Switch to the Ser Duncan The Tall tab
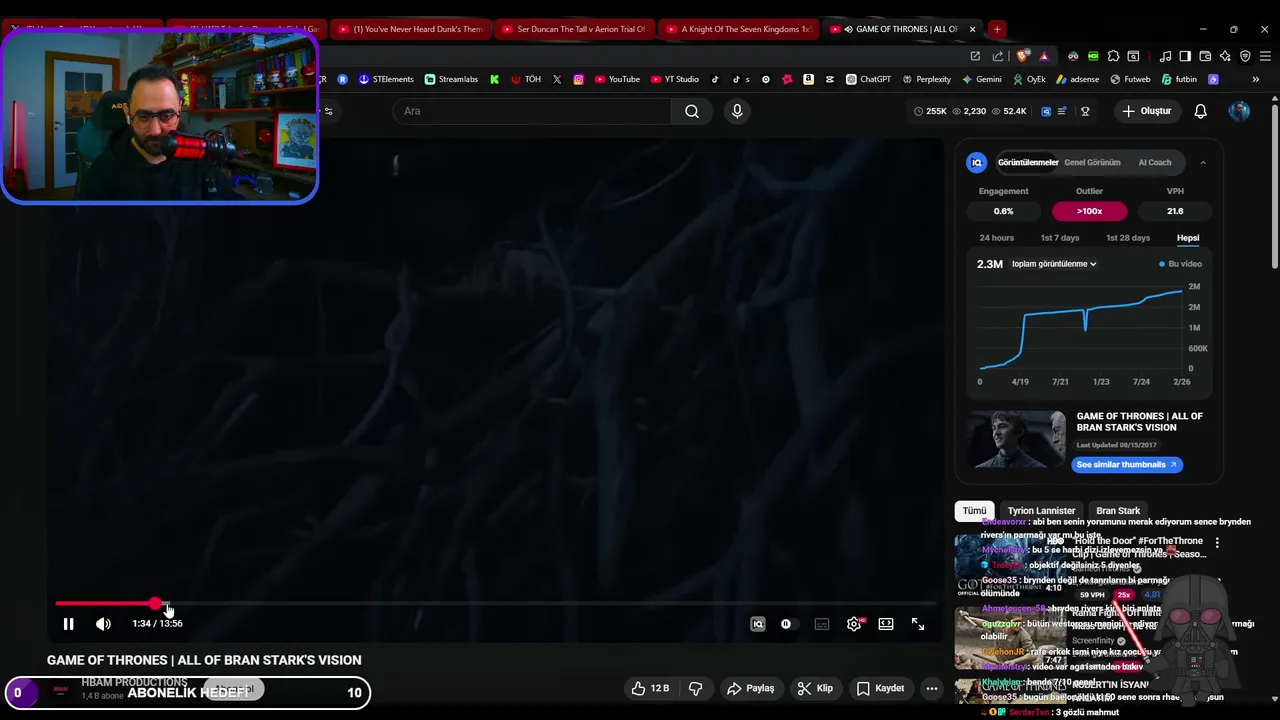The height and width of the screenshot is (720, 1280). 572,29
